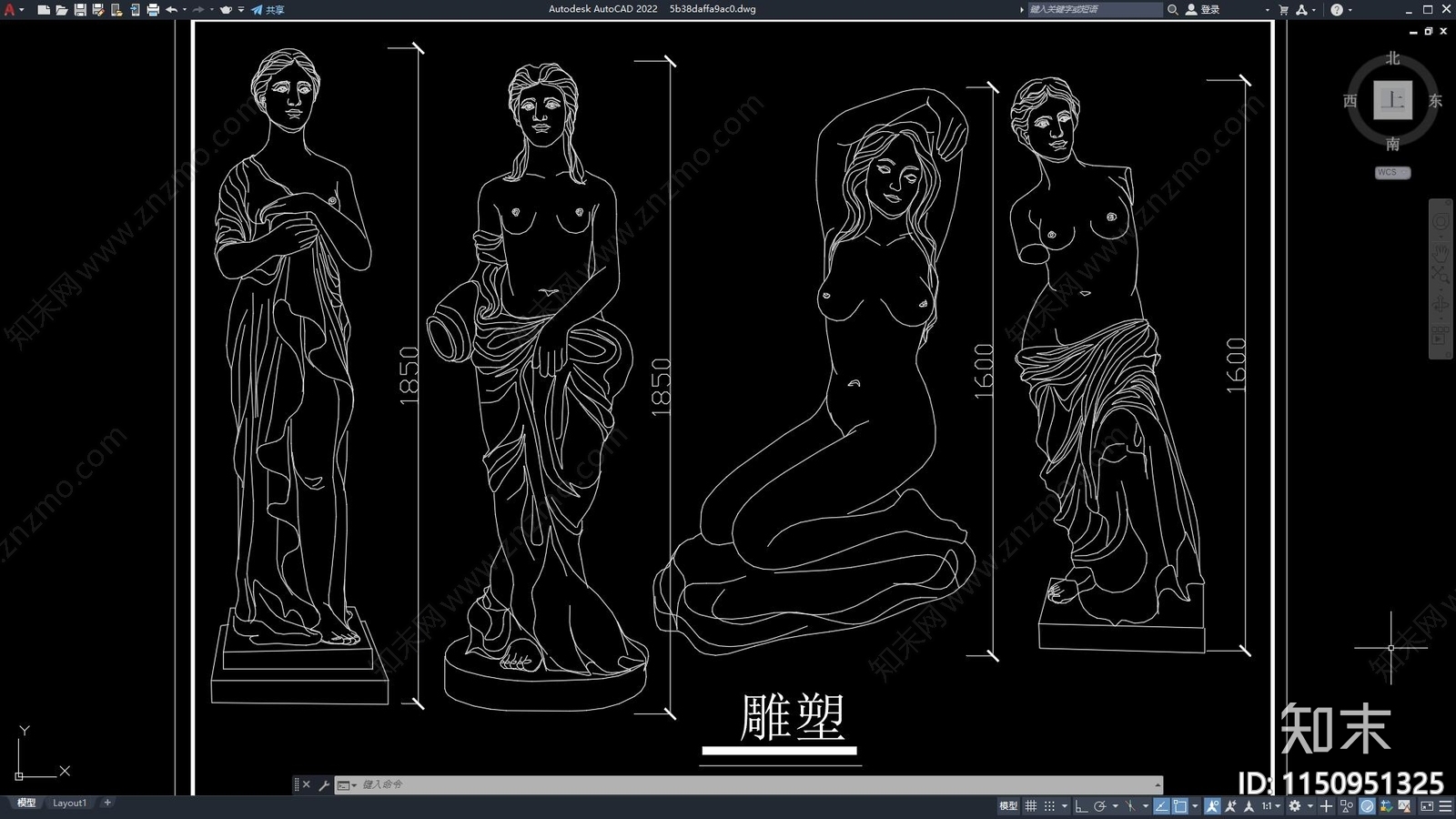
Task: Open the customization menu in status bar
Action: point(1445,806)
